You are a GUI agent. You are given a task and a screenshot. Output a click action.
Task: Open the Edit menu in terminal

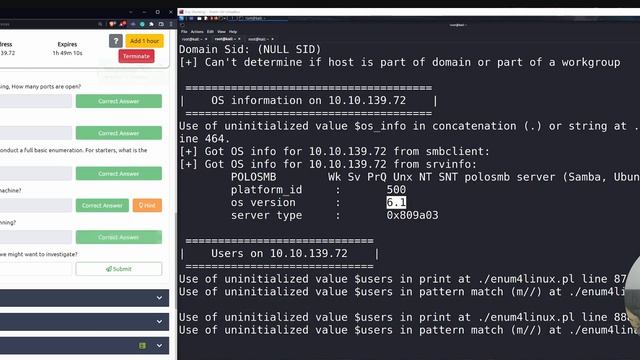[210, 31]
